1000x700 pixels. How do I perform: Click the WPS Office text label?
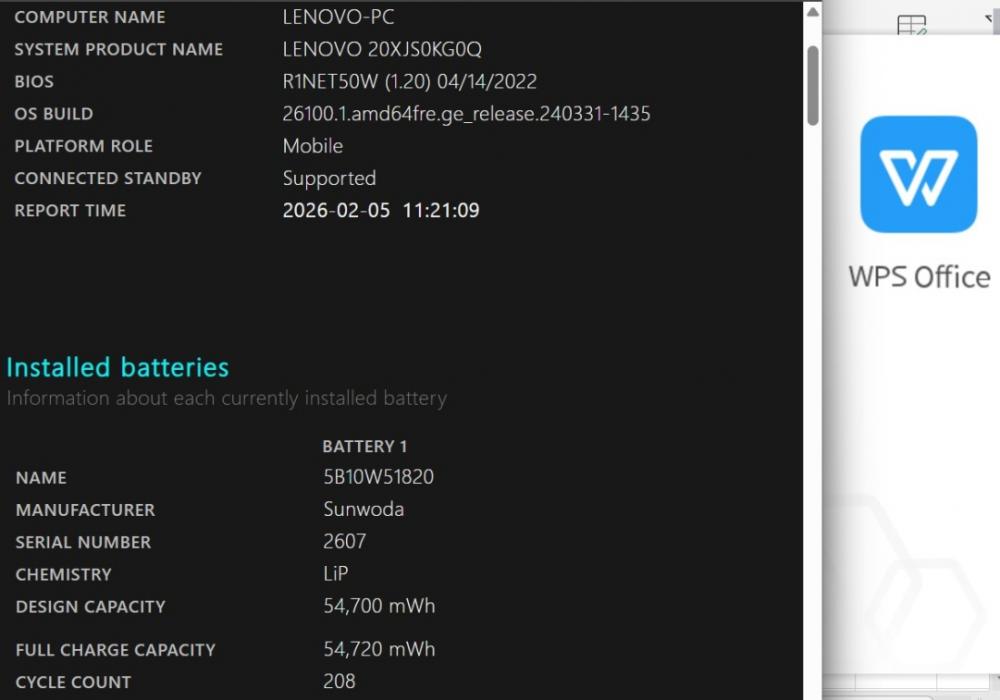coord(919,277)
